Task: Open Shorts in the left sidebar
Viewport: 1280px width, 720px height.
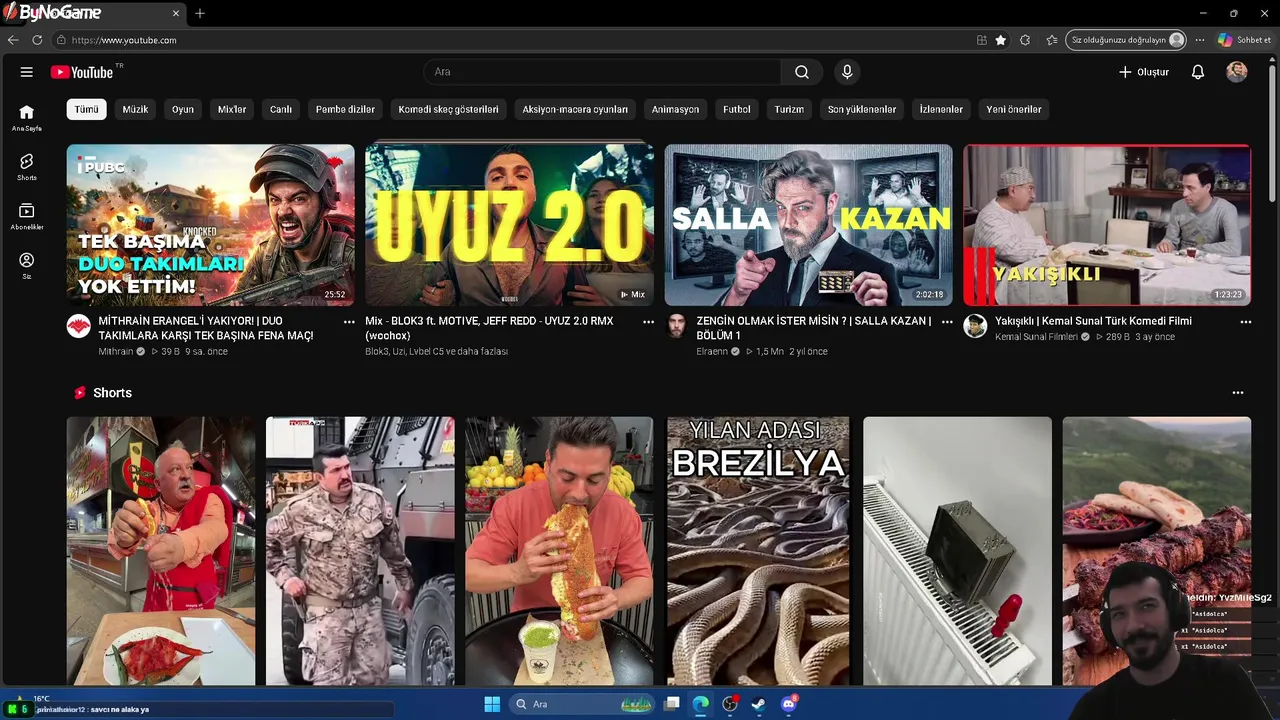Action: [x=27, y=167]
